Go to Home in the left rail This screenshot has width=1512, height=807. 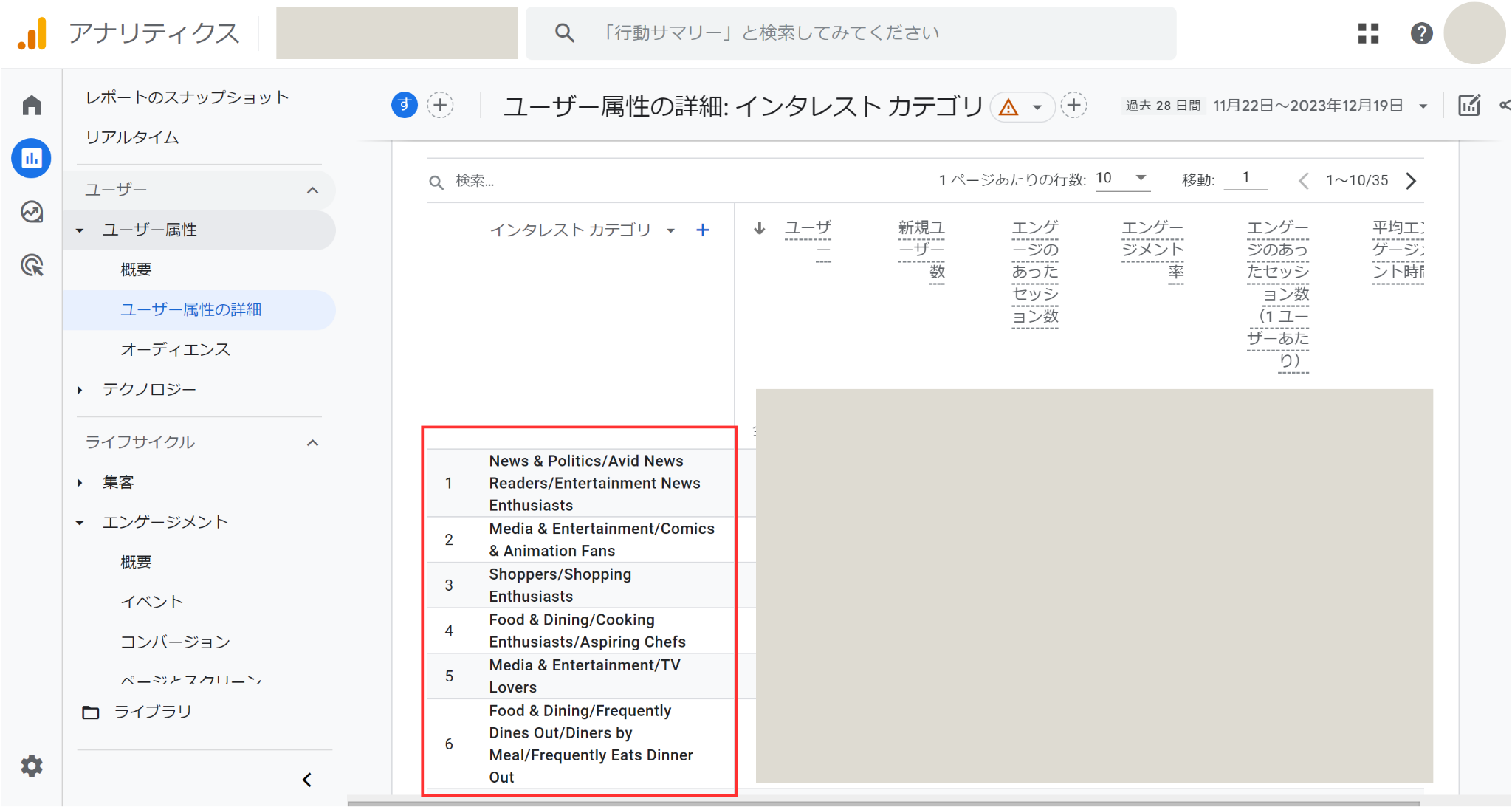point(32,105)
